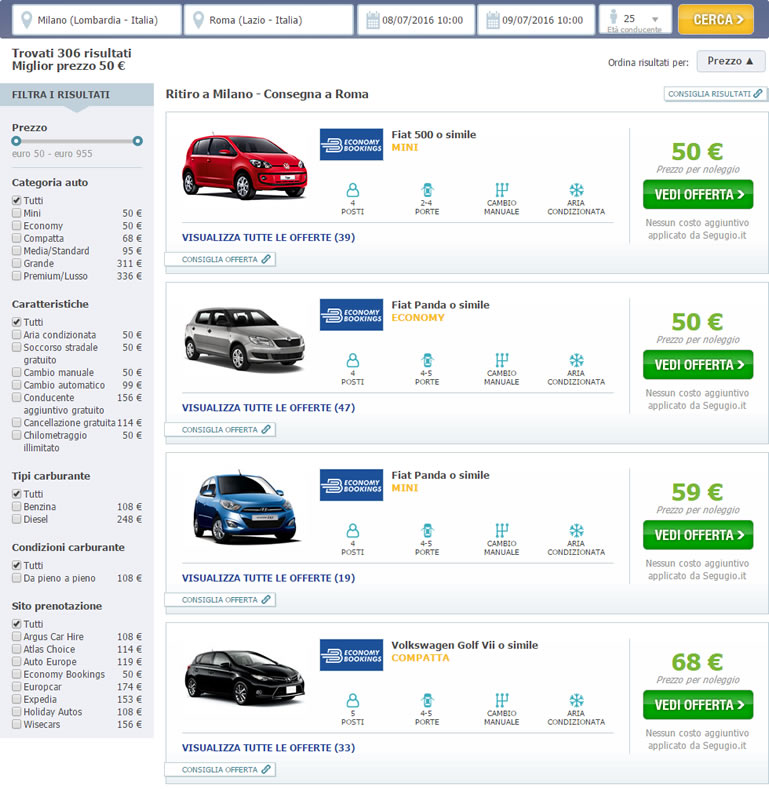This screenshot has width=769, height=789.
Task: Click Vedi Offerta for the Fiat 500
Action: pos(698,194)
